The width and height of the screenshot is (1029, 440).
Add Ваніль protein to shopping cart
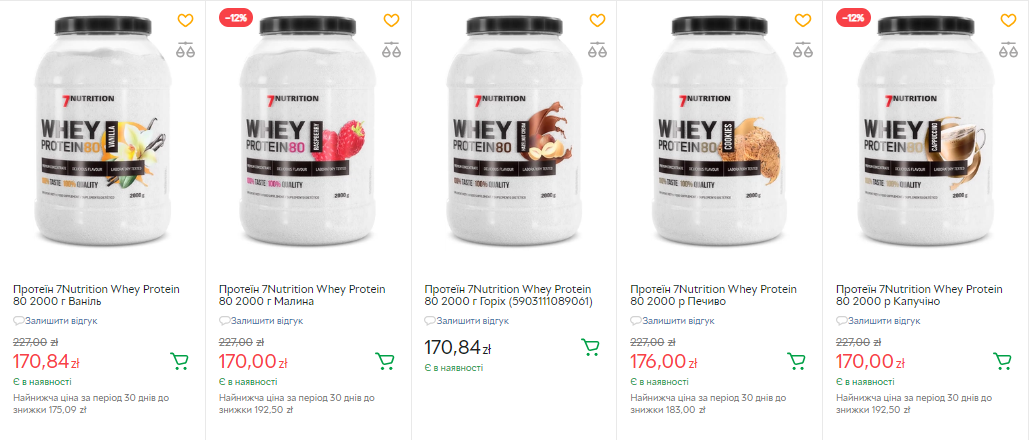point(179,361)
